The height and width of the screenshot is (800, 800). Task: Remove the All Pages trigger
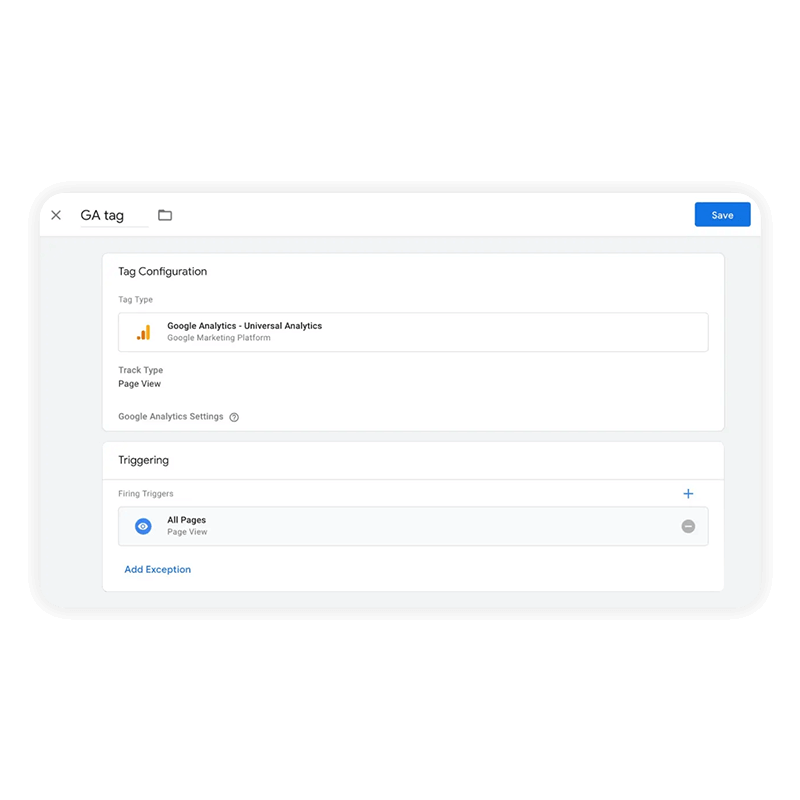pos(688,526)
